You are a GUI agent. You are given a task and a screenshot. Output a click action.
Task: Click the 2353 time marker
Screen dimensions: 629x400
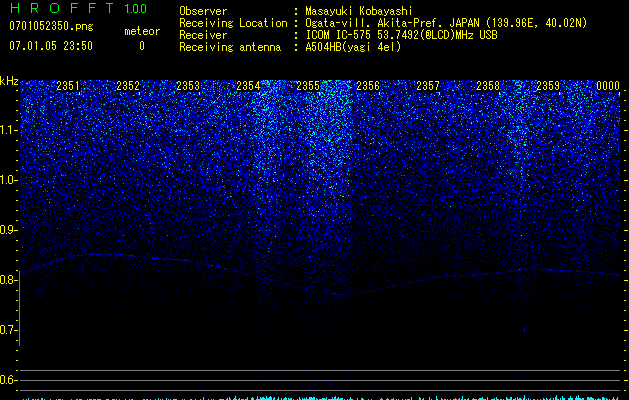[188, 86]
